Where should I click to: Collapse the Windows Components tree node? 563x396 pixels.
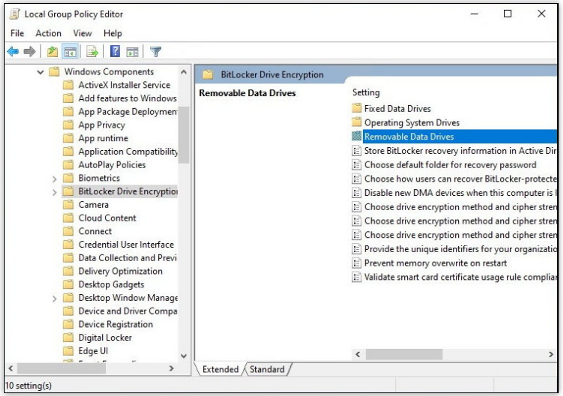[x=40, y=72]
